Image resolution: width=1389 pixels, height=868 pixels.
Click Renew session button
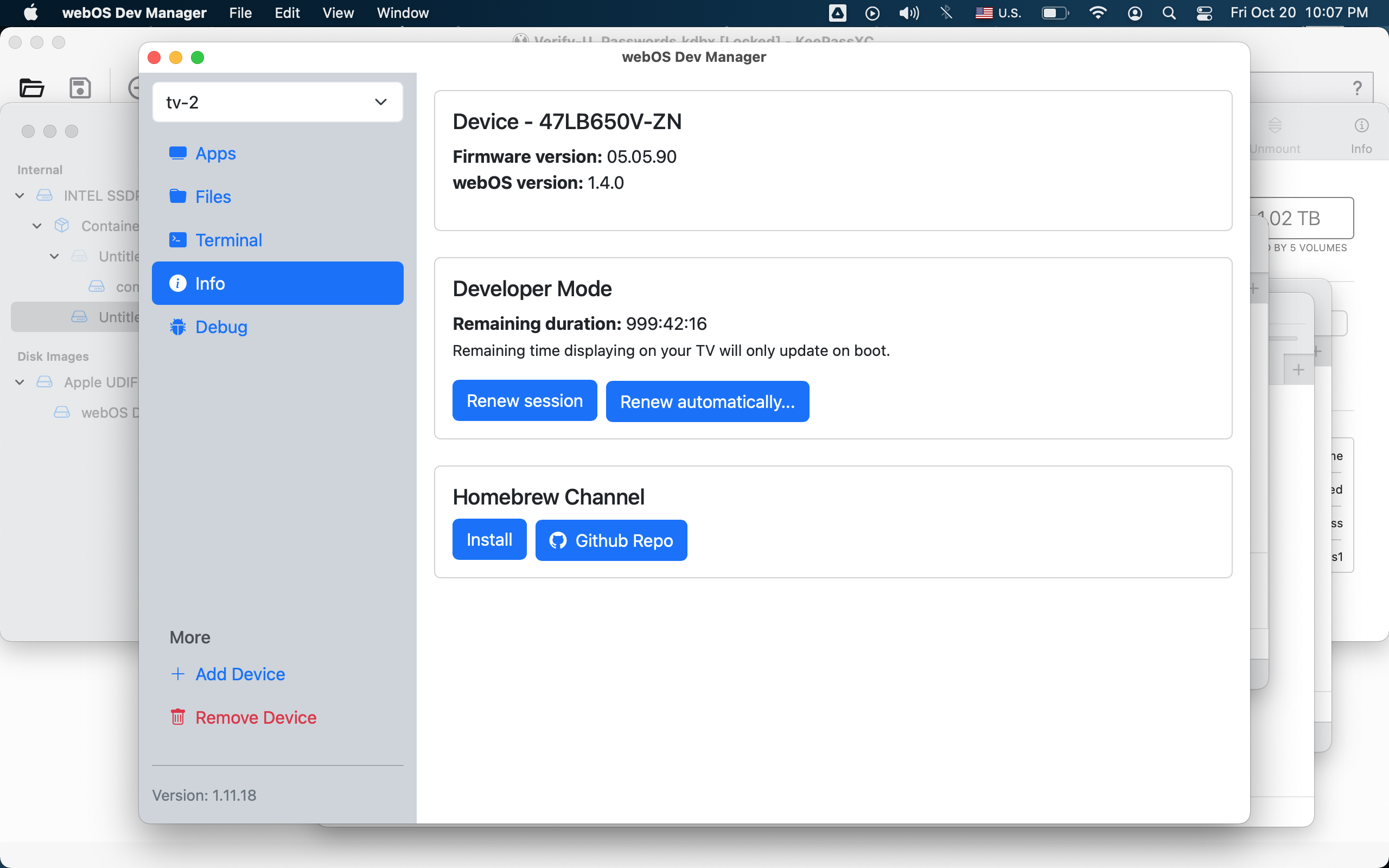coord(524,401)
